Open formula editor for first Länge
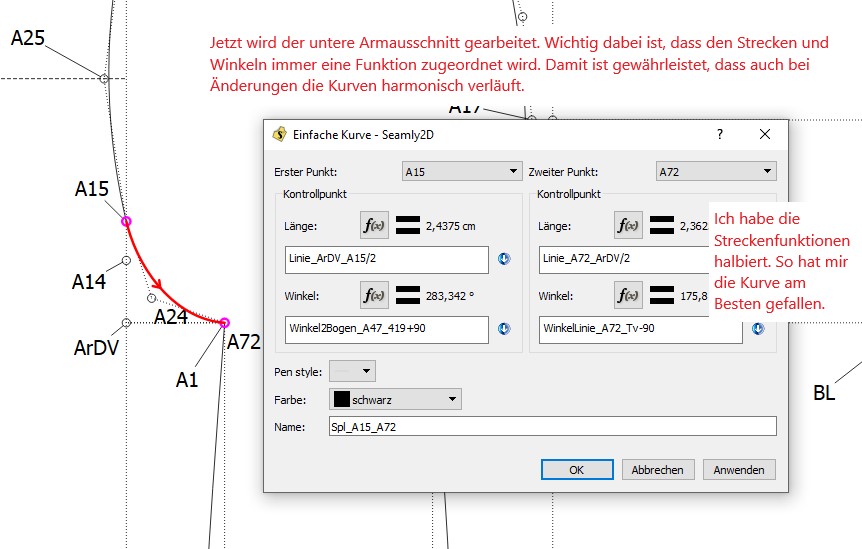 [x=373, y=226]
